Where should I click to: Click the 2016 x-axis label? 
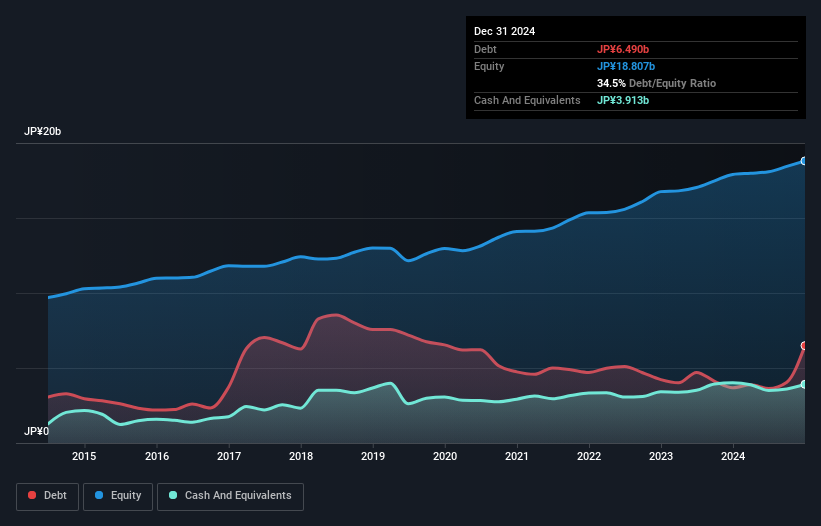coord(157,456)
